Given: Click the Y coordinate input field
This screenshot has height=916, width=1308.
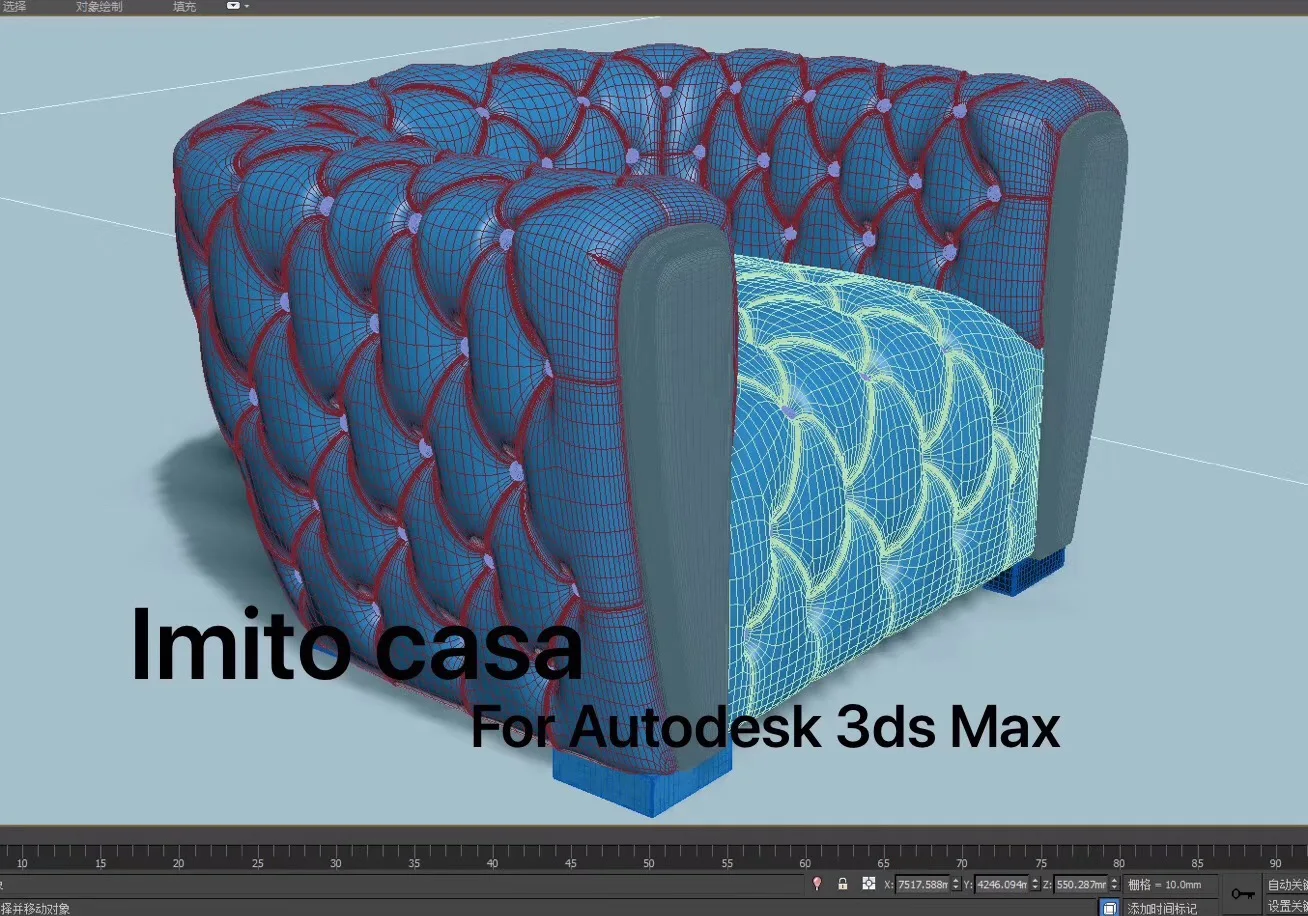Looking at the screenshot, I should 1001,884.
